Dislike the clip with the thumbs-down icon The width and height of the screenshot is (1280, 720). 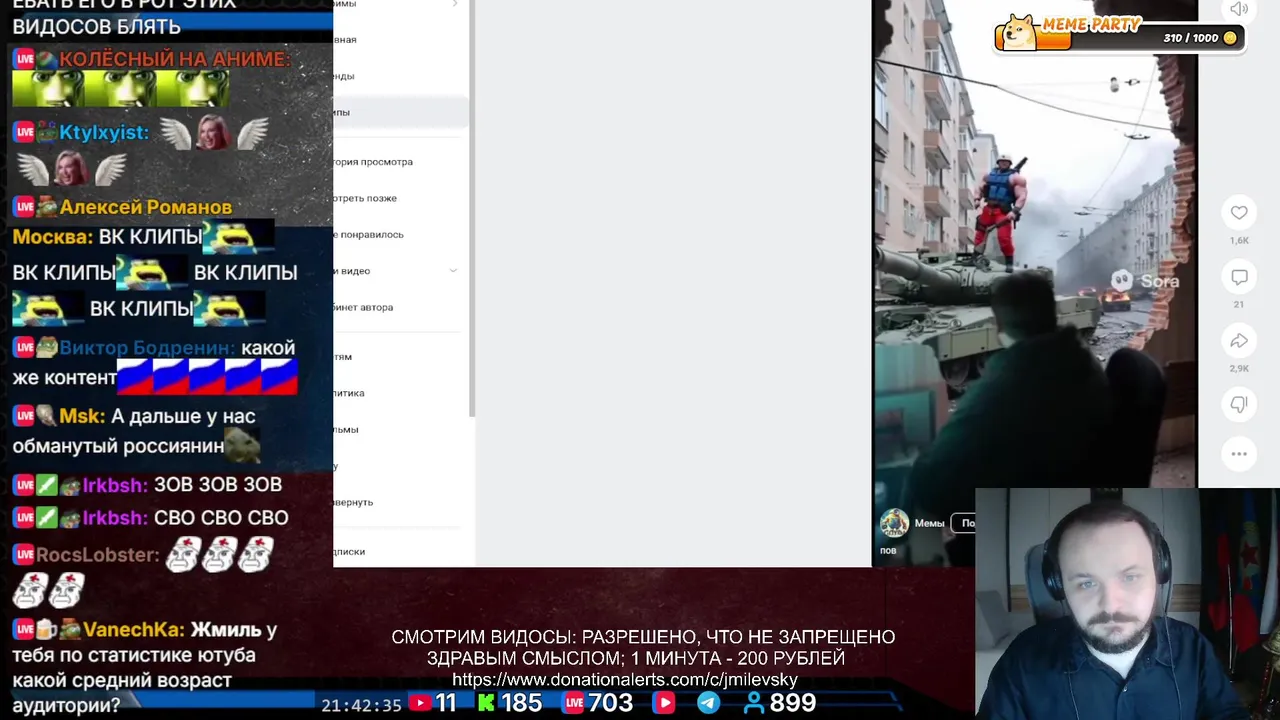click(1239, 404)
